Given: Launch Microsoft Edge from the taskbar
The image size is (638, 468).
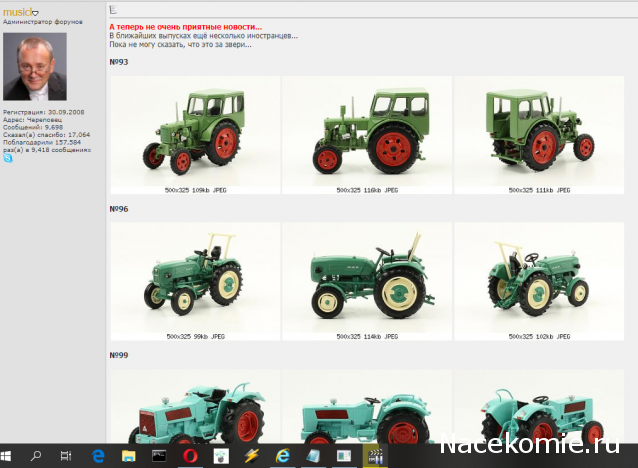Looking at the screenshot, I should tap(98, 456).
